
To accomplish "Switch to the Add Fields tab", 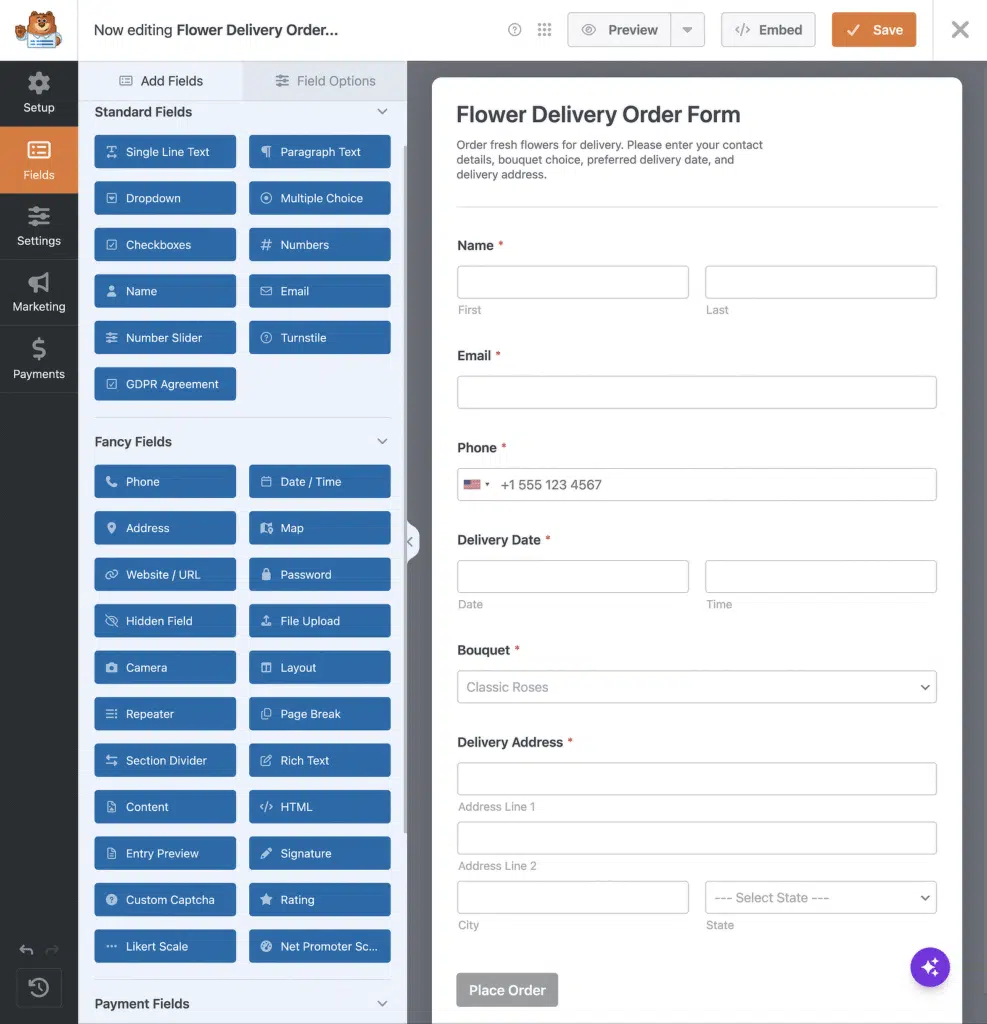I will [x=161, y=80].
